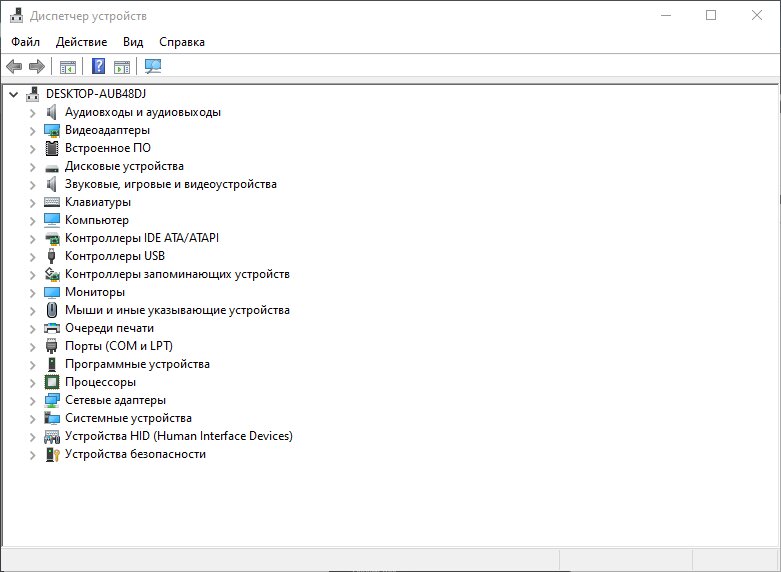Image resolution: width=781 pixels, height=572 pixels.
Task: Click the Forward arrow in the toolbar
Action: coord(37,67)
